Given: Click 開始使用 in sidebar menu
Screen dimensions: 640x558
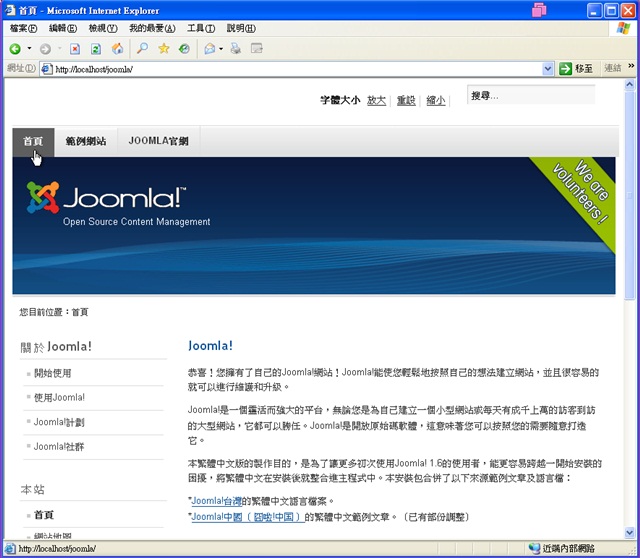Looking at the screenshot, I should click(53, 373).
